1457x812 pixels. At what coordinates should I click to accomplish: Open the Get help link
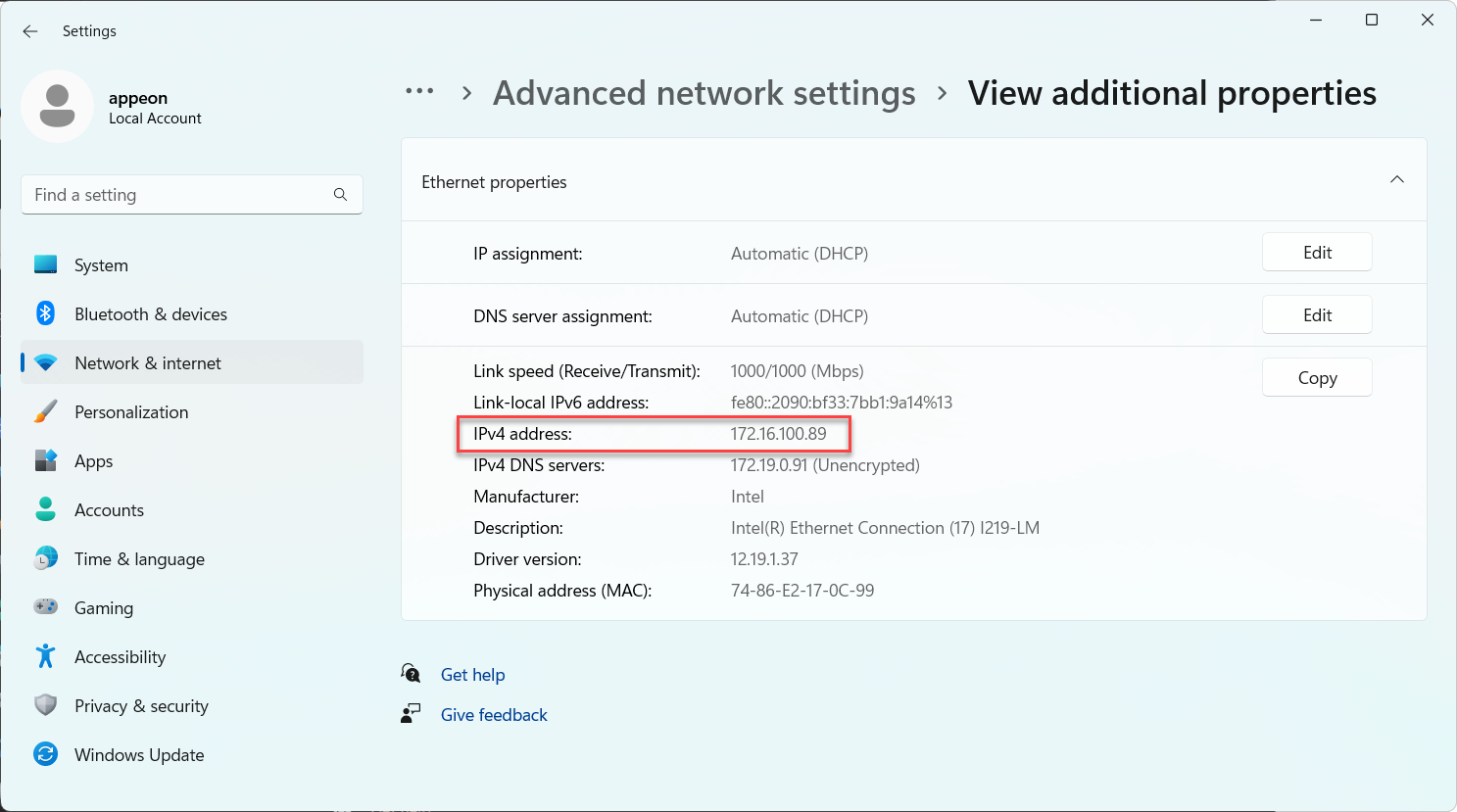pyautogui.click(x=472, y=675)
